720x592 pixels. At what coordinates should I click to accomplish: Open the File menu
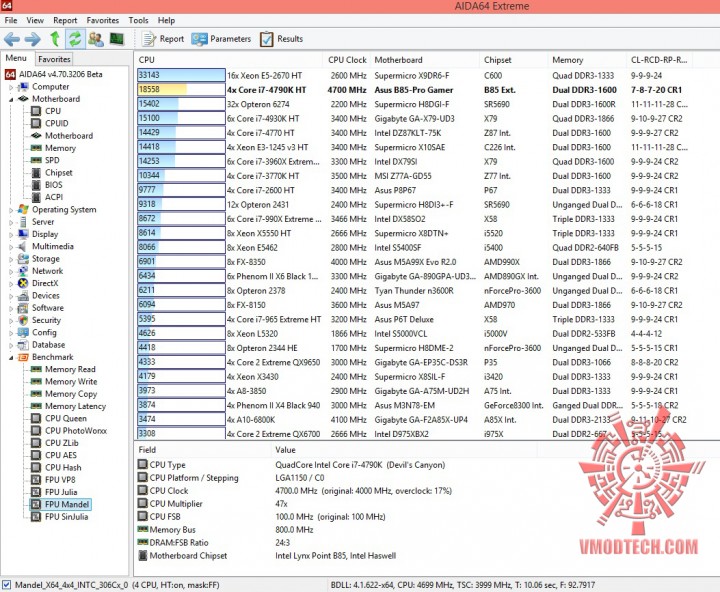[11, 20]
